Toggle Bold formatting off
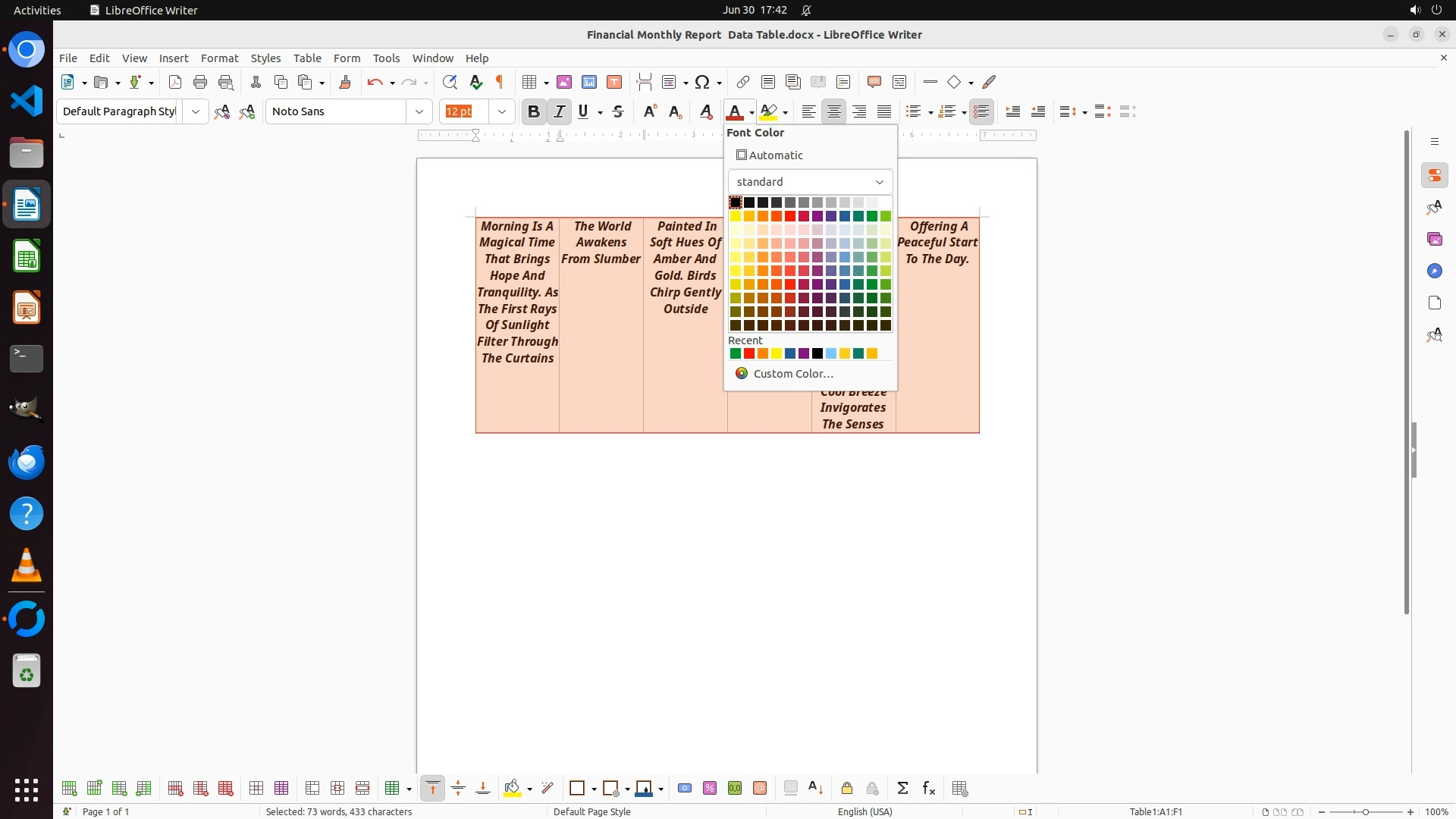Screen dimensions: 1456x819 pos(534,111)
